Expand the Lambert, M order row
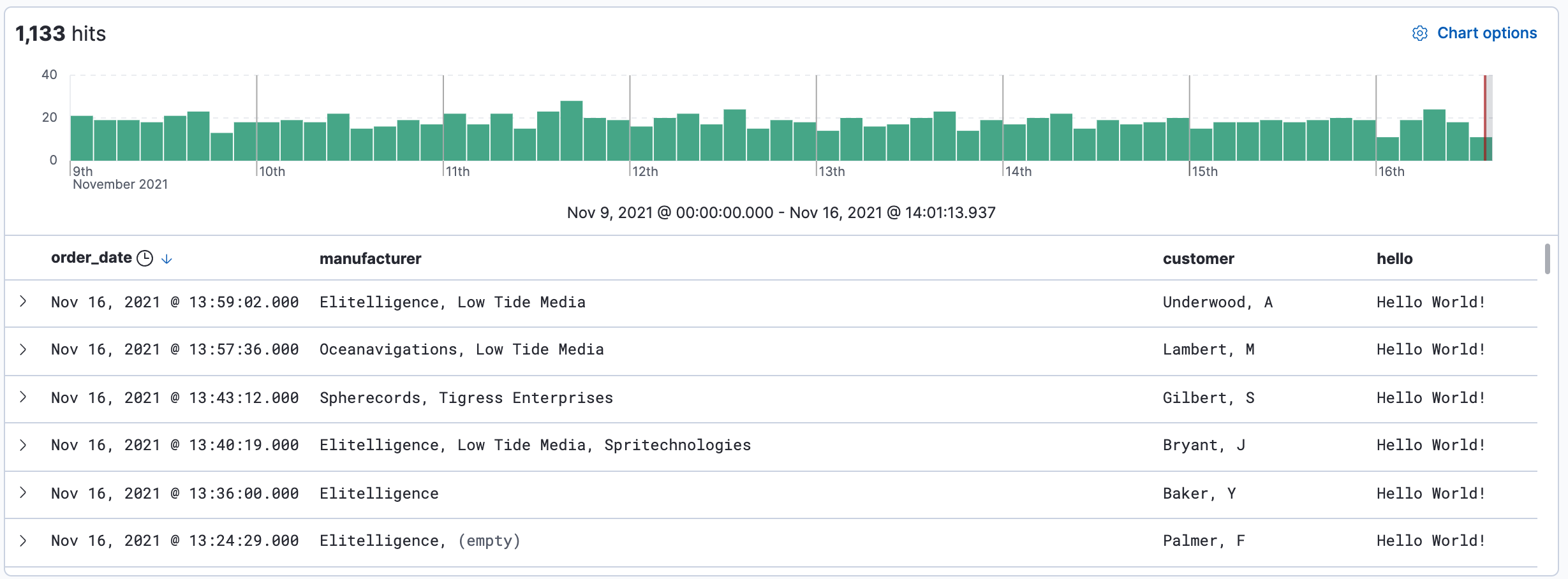This screenshot has height=579, width=1568. 23,349
